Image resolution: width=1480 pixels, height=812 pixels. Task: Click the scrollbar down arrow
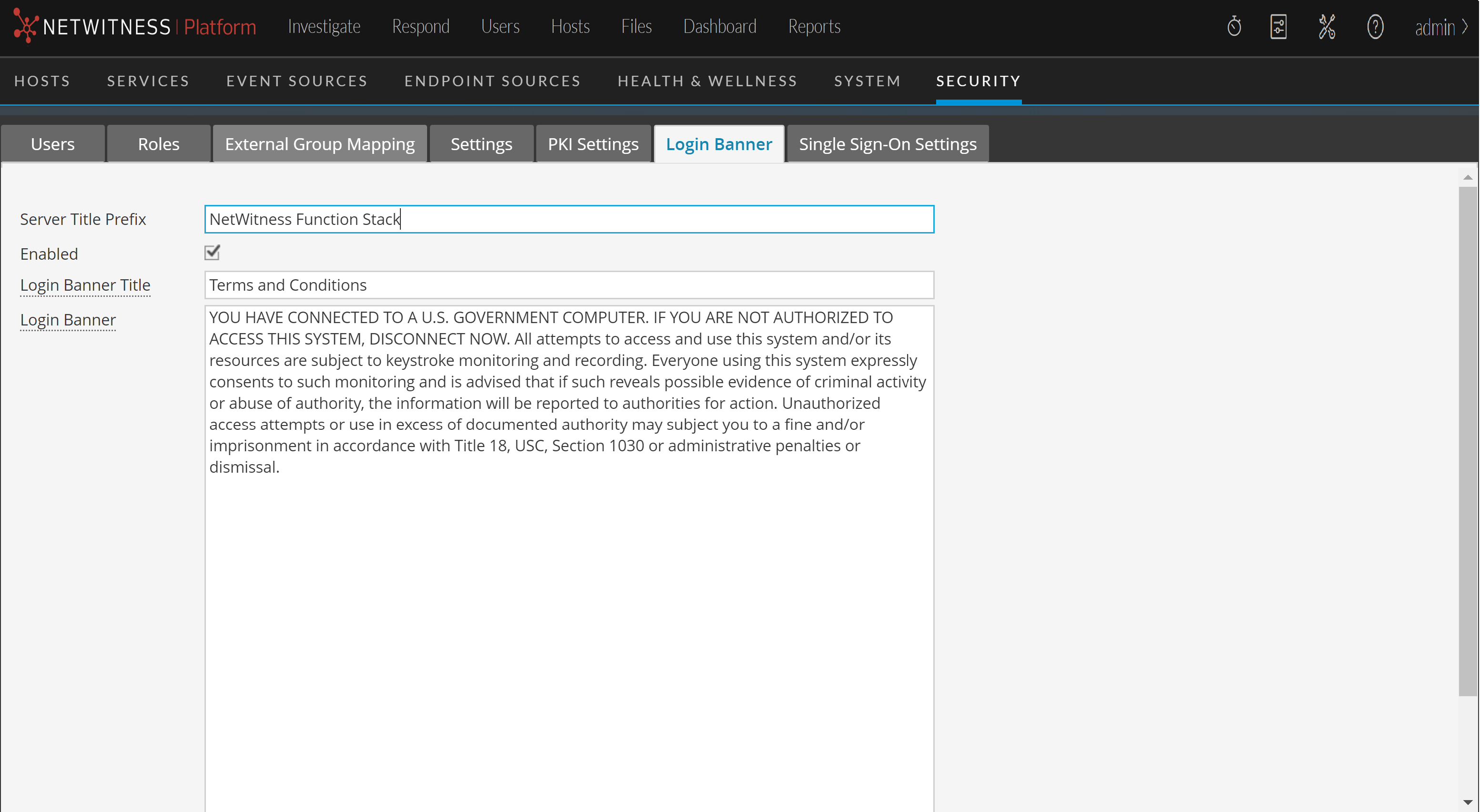(x=1467, y=802)
